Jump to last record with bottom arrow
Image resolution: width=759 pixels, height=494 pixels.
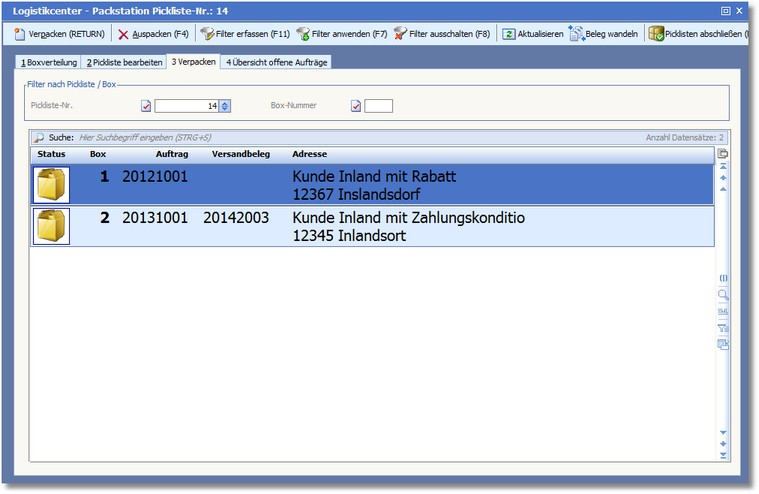tap(723, 455)
